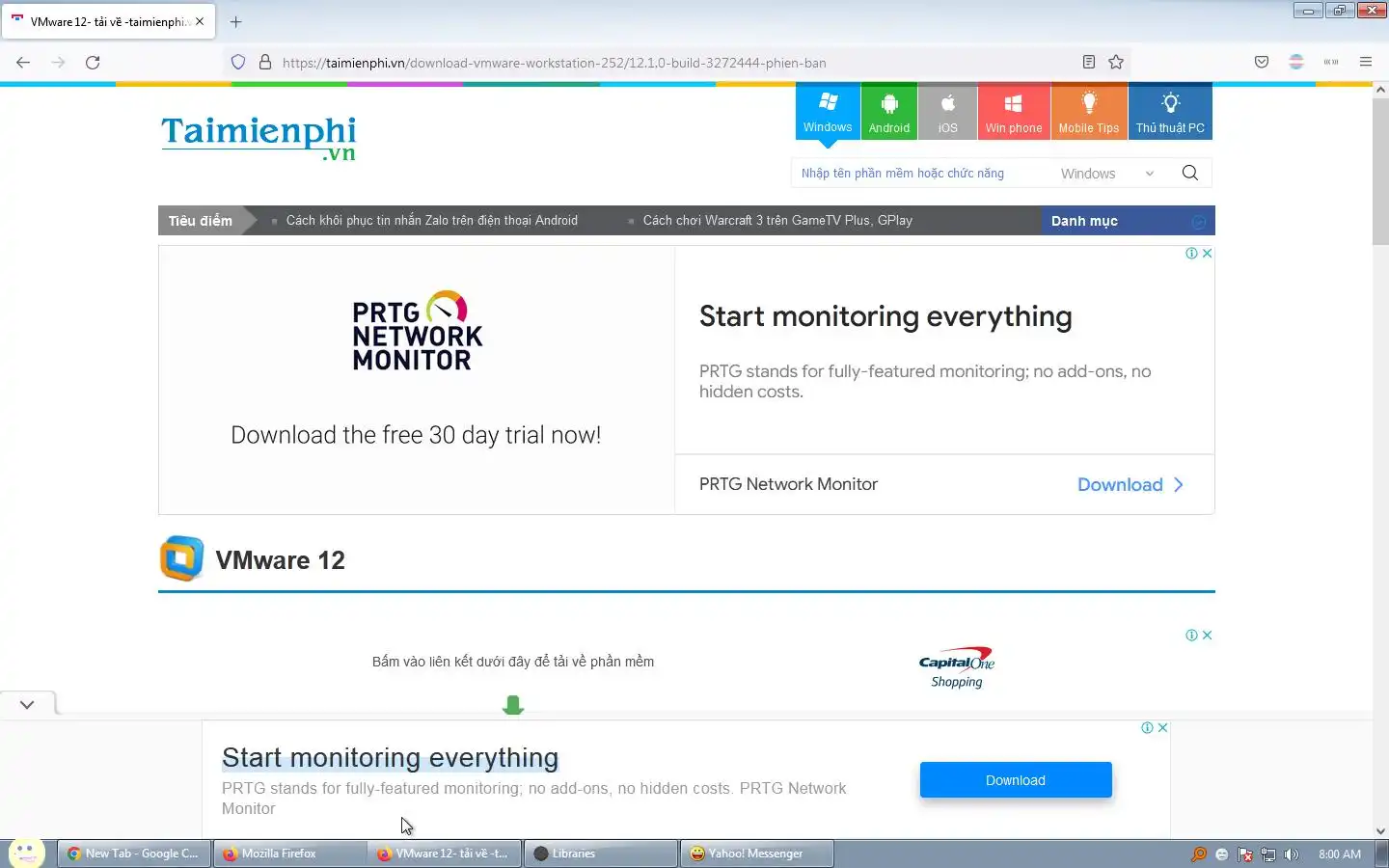Reload the page with the refresh icon
This screenshot has width=1389, height=868.
click(93, 63)
